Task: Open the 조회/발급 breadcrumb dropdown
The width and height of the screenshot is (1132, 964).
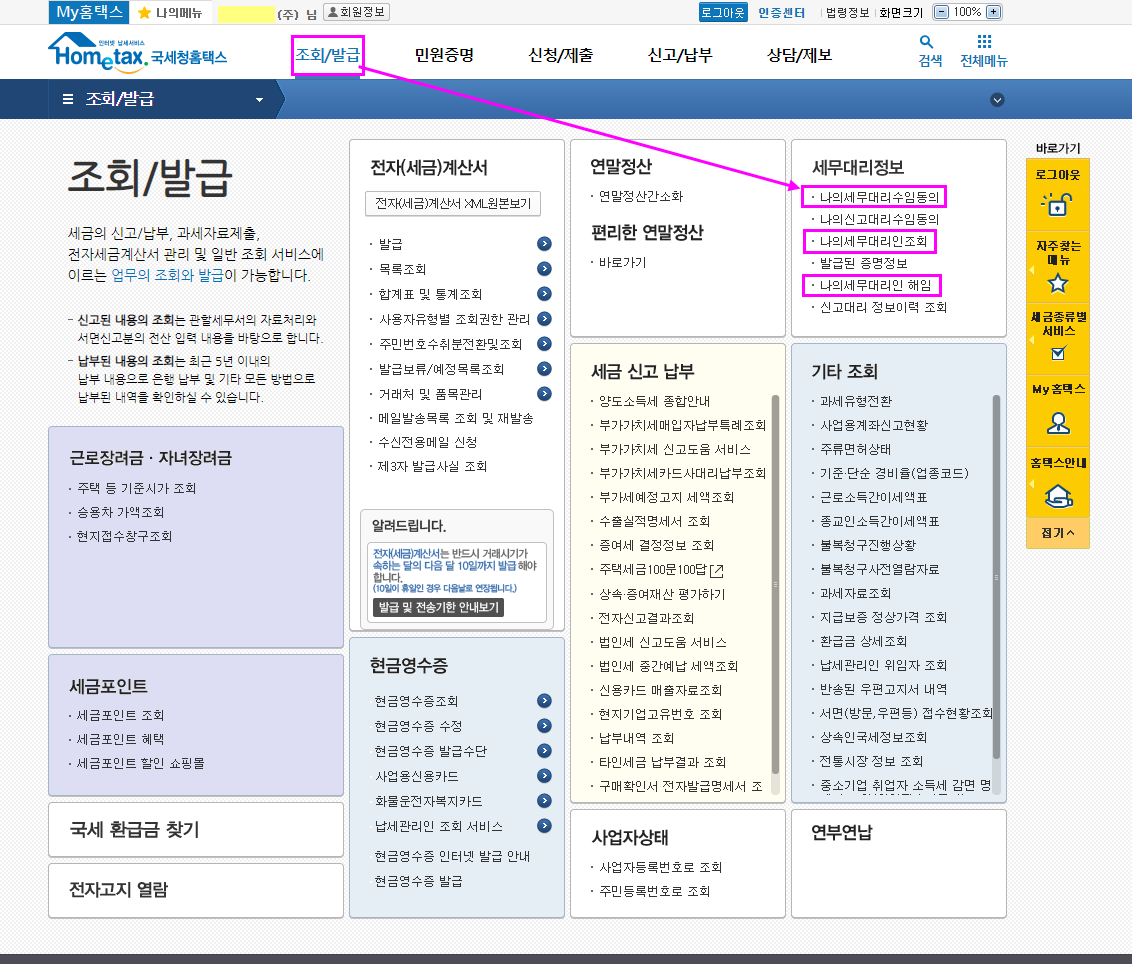Action: [x=259, y=100]
